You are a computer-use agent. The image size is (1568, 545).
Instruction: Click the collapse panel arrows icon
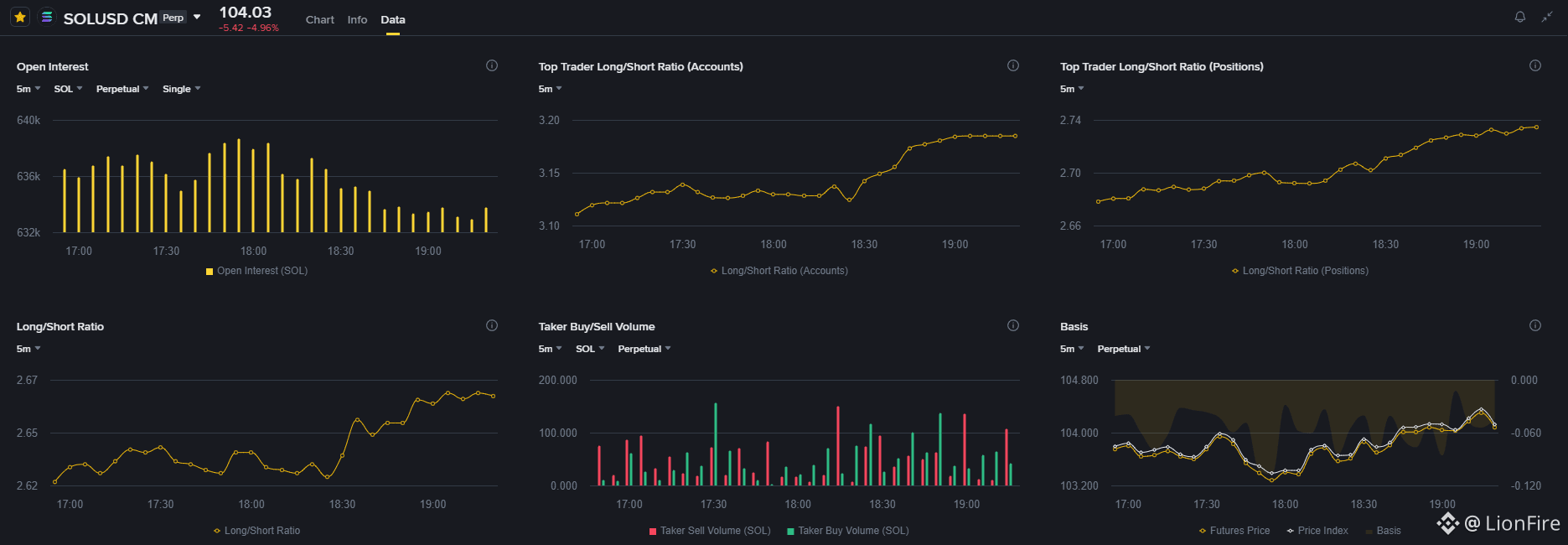click(1547, 17)
